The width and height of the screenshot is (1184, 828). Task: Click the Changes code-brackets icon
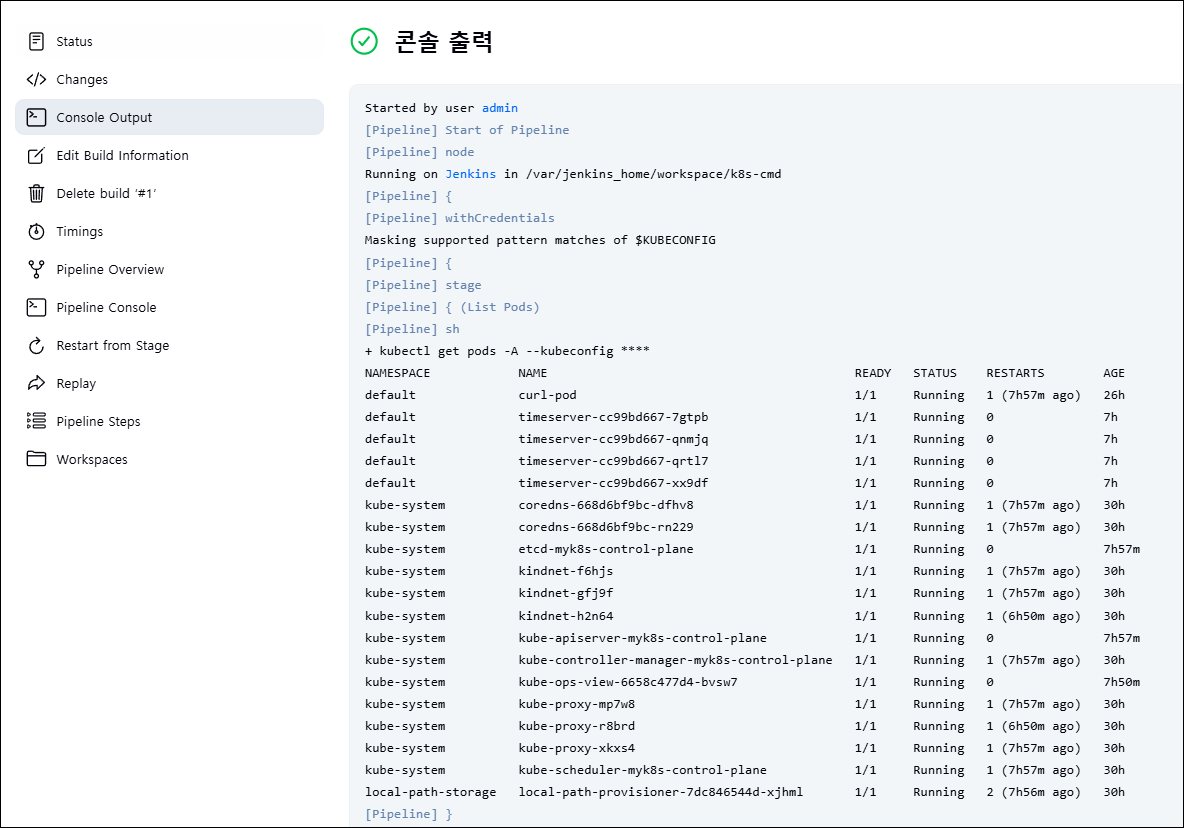[36, 79]
